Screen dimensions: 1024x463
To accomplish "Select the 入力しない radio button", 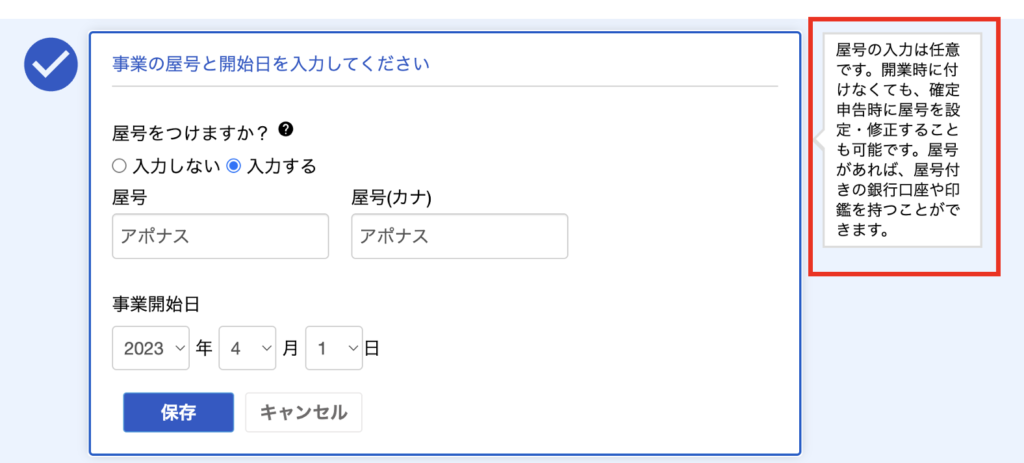I will [x=119, y=166].
